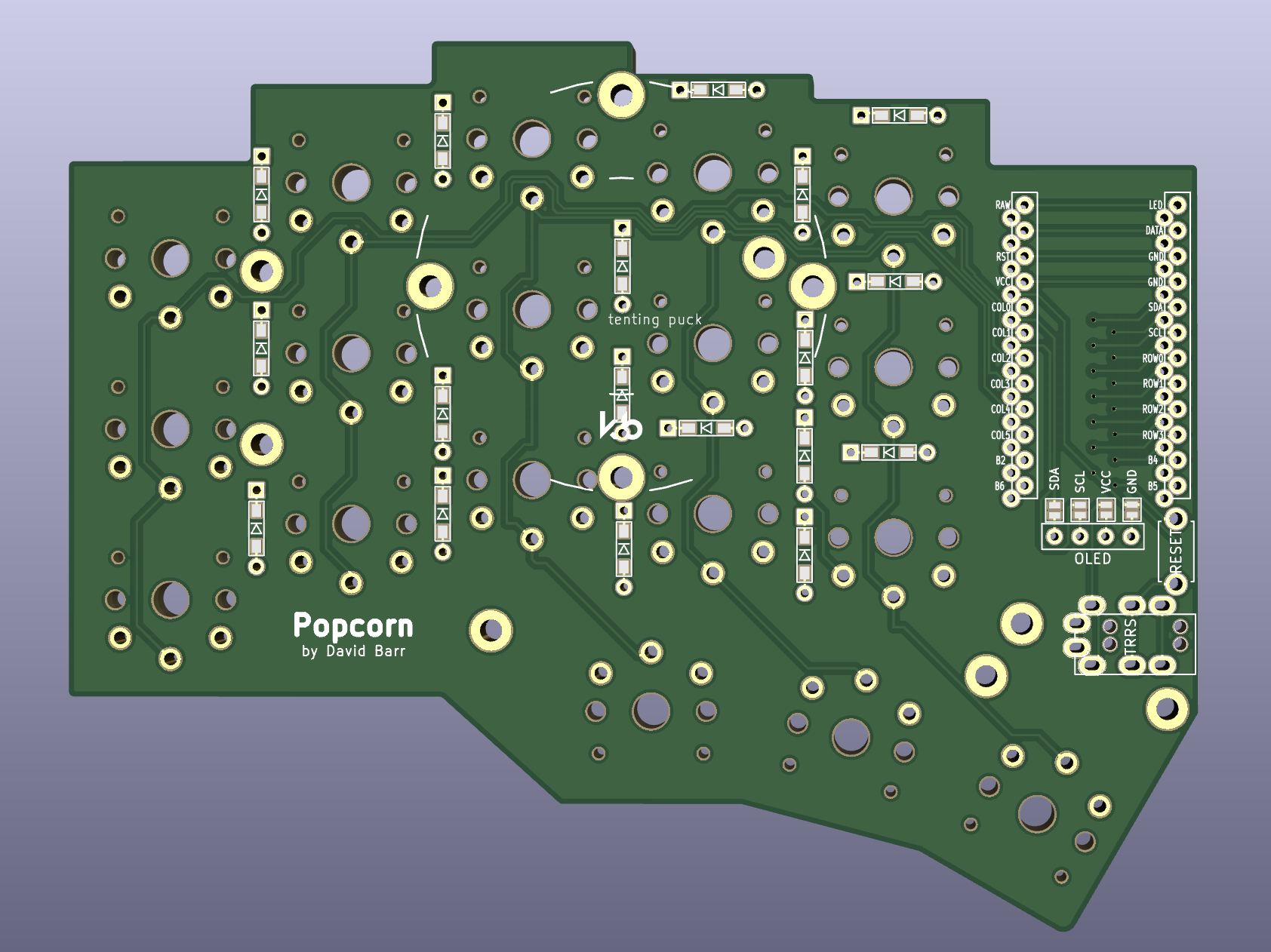Click the 'ROW2' pin label
This screenshot has height=952, width=1271.
tap(1153, 410)
